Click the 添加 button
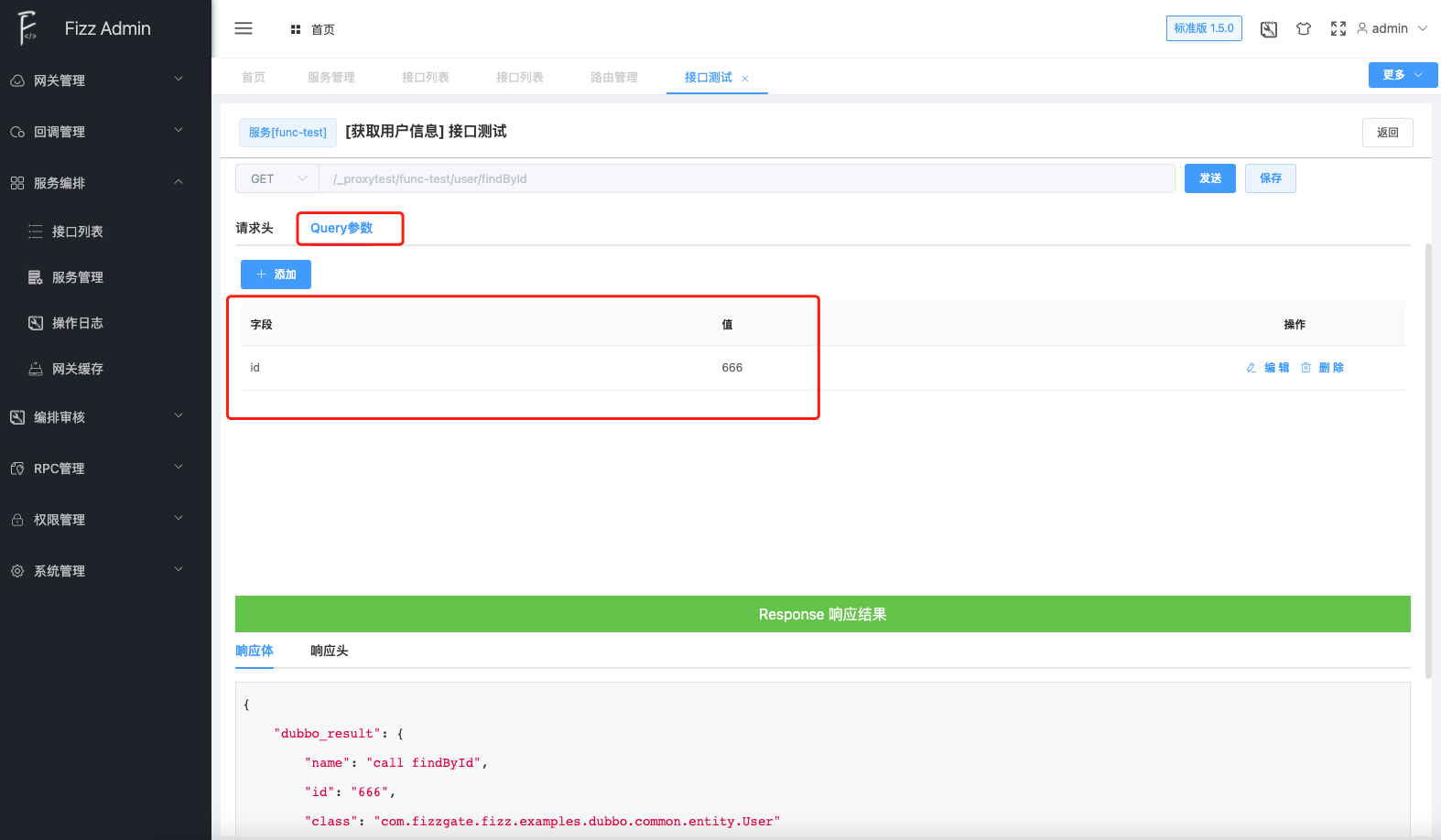 click(x=276, y=275)
